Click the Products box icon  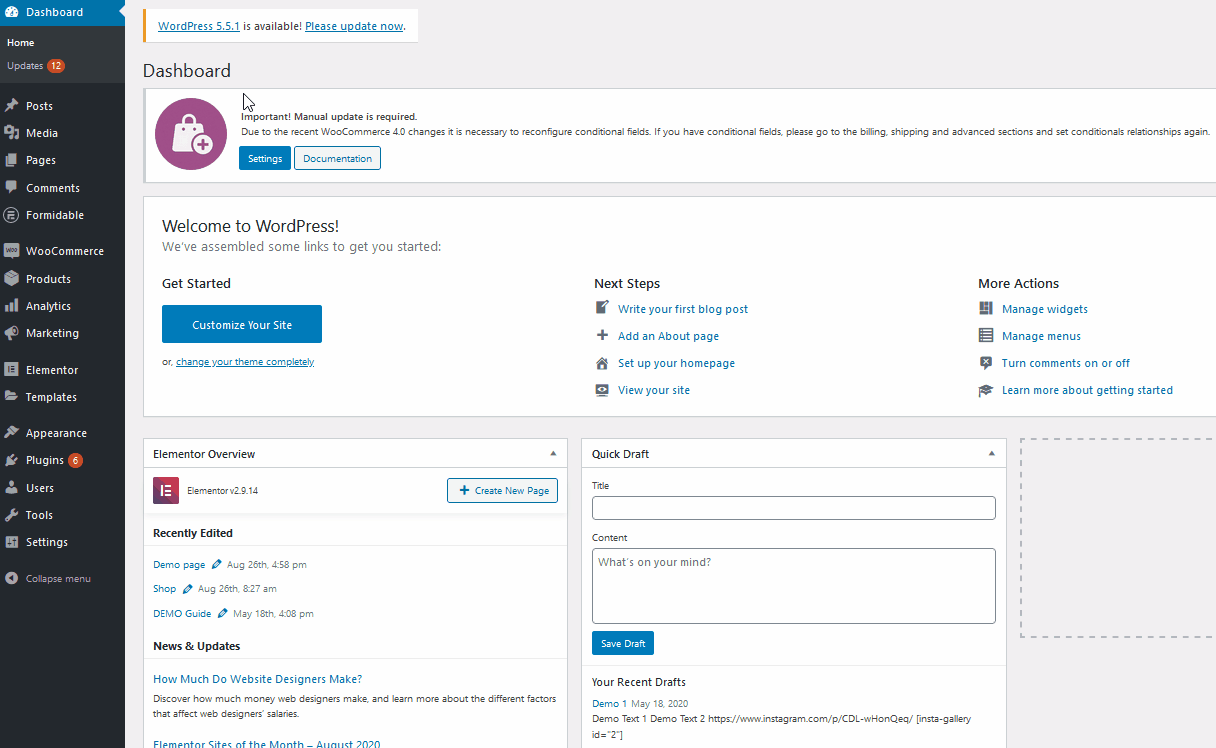pos(12,278)
